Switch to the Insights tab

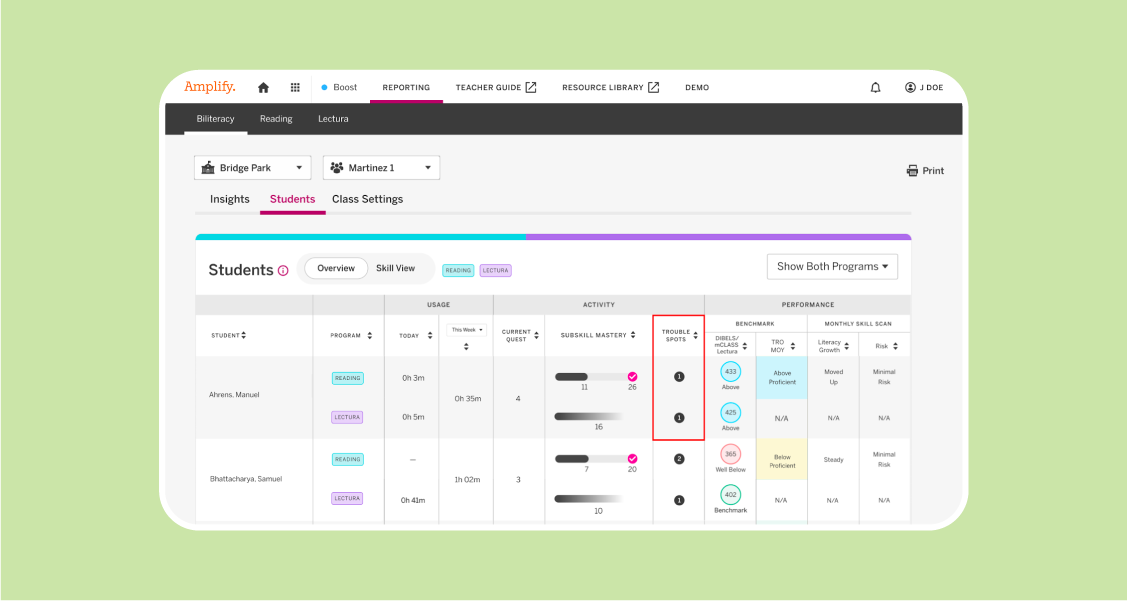point(230,199)
